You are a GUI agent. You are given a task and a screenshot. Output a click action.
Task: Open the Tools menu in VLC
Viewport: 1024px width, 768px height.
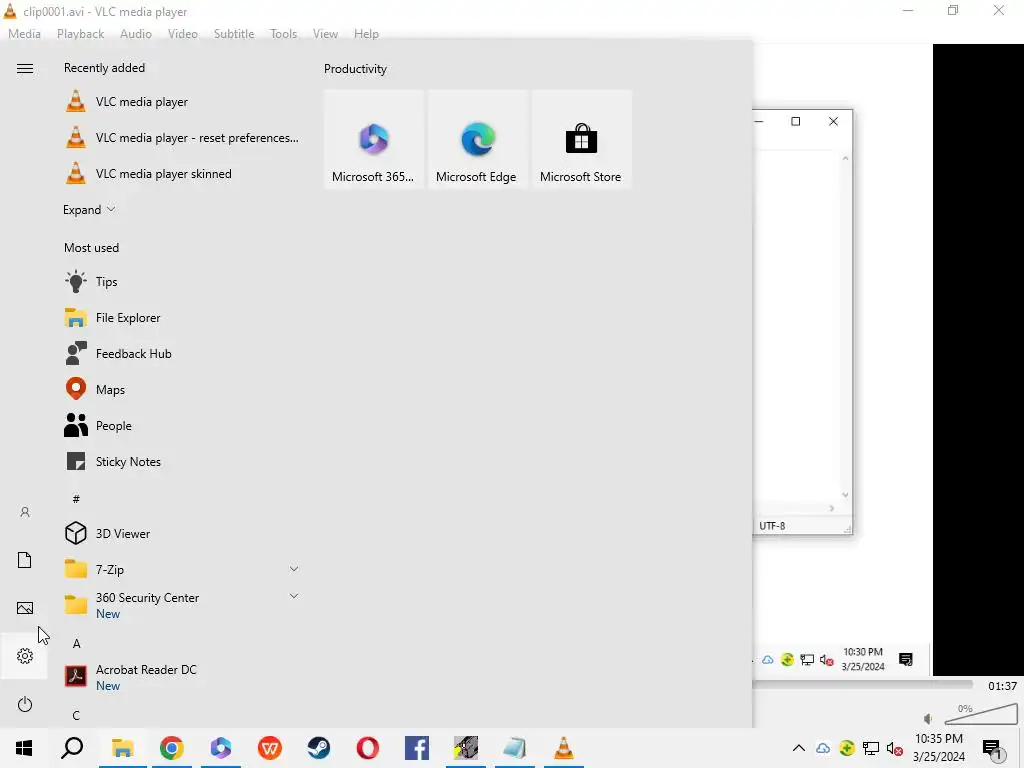pos(283,34)
